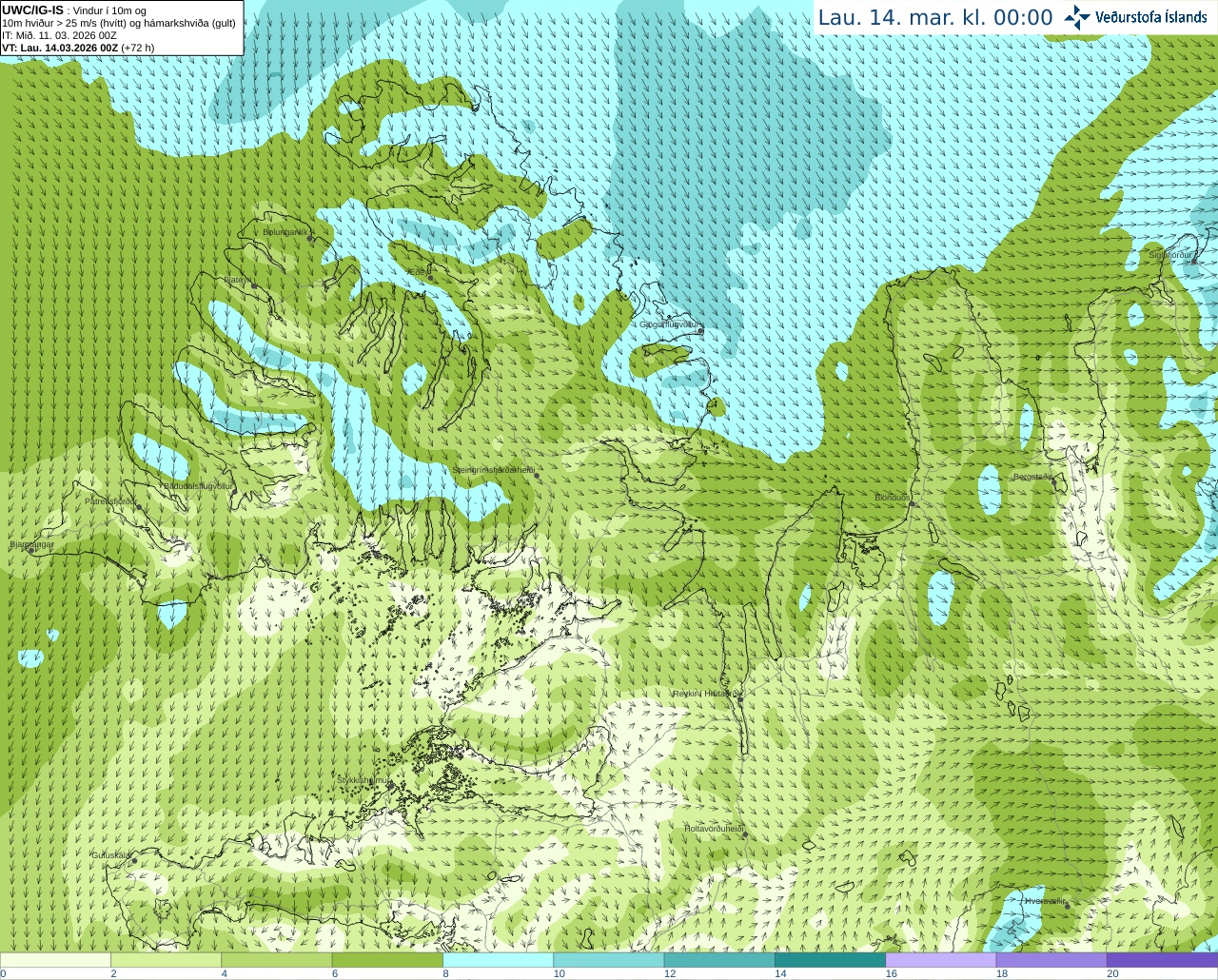Click the legend scale number 10
1218x980 pixels.
(x=560, y=973)
